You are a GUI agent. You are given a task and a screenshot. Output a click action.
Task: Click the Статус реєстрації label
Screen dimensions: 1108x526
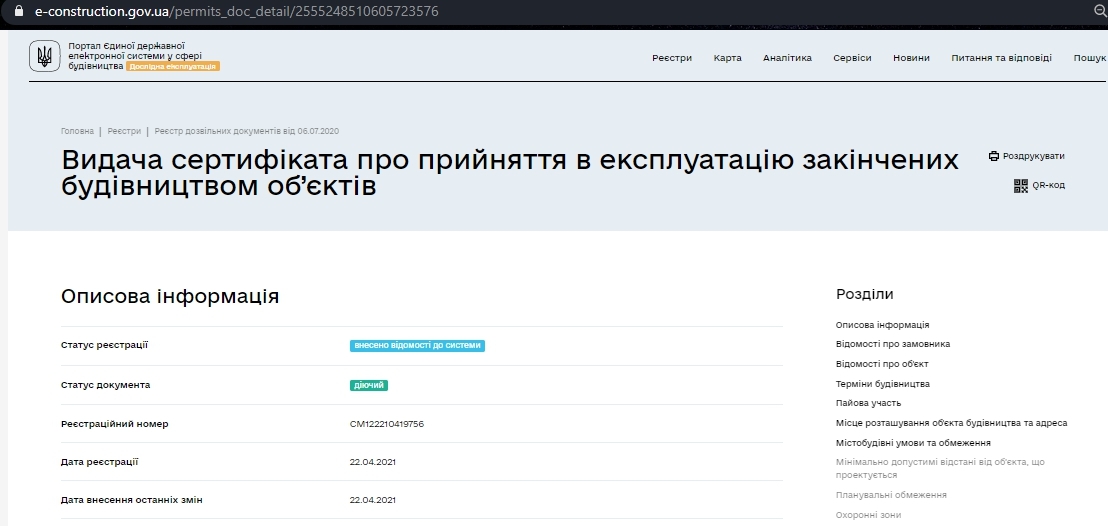point(105,345)
